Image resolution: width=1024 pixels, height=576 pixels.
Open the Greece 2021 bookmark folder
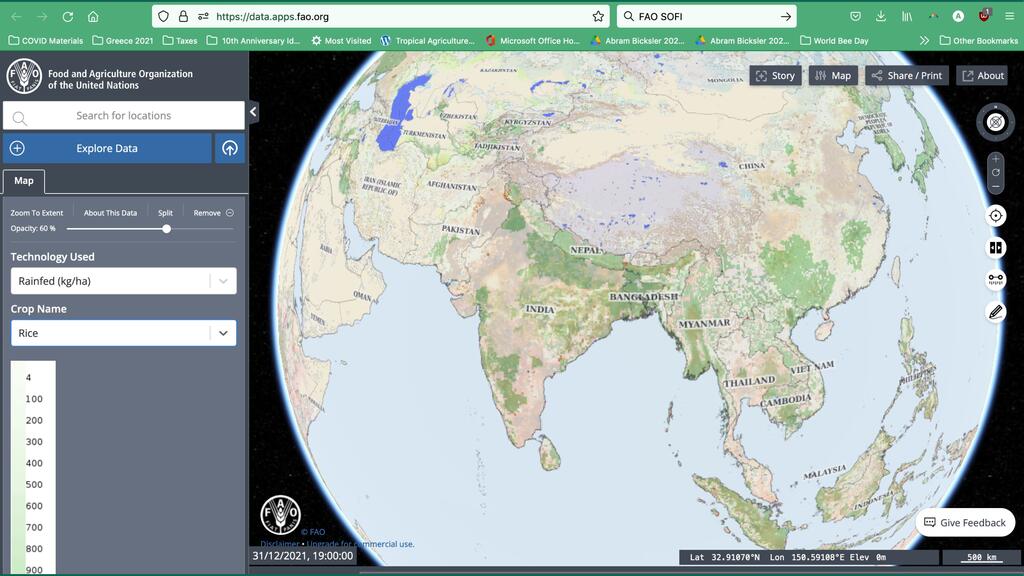tap(123, 40)
